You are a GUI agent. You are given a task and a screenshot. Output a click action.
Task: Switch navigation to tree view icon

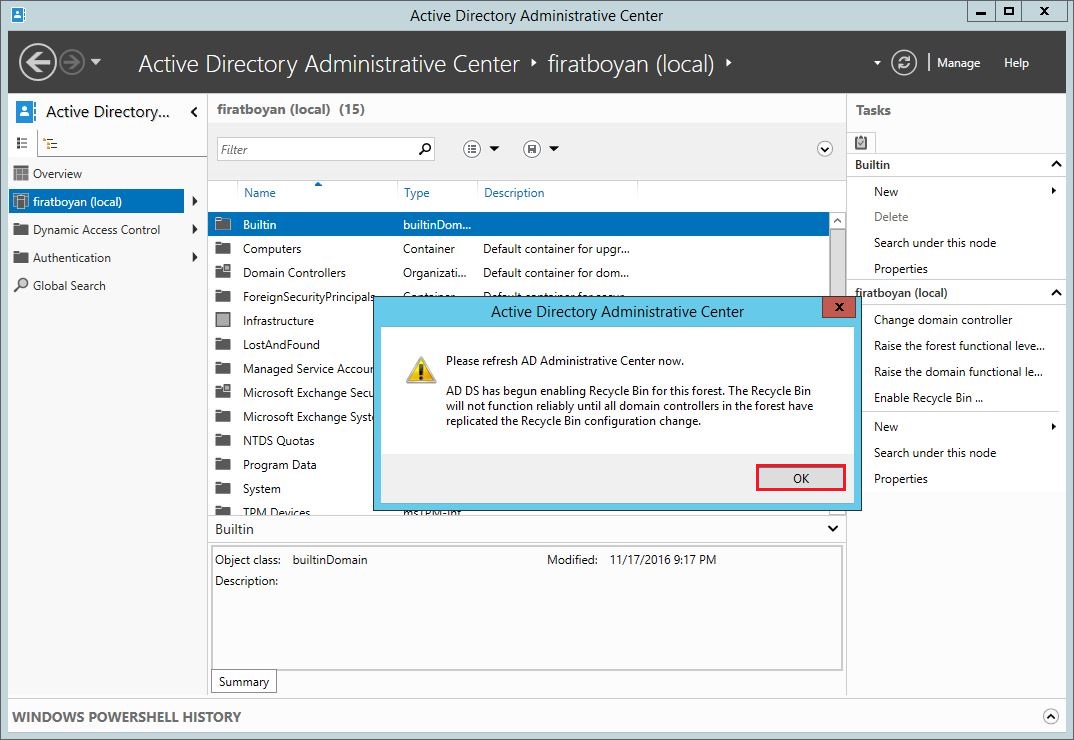[50, 143]
